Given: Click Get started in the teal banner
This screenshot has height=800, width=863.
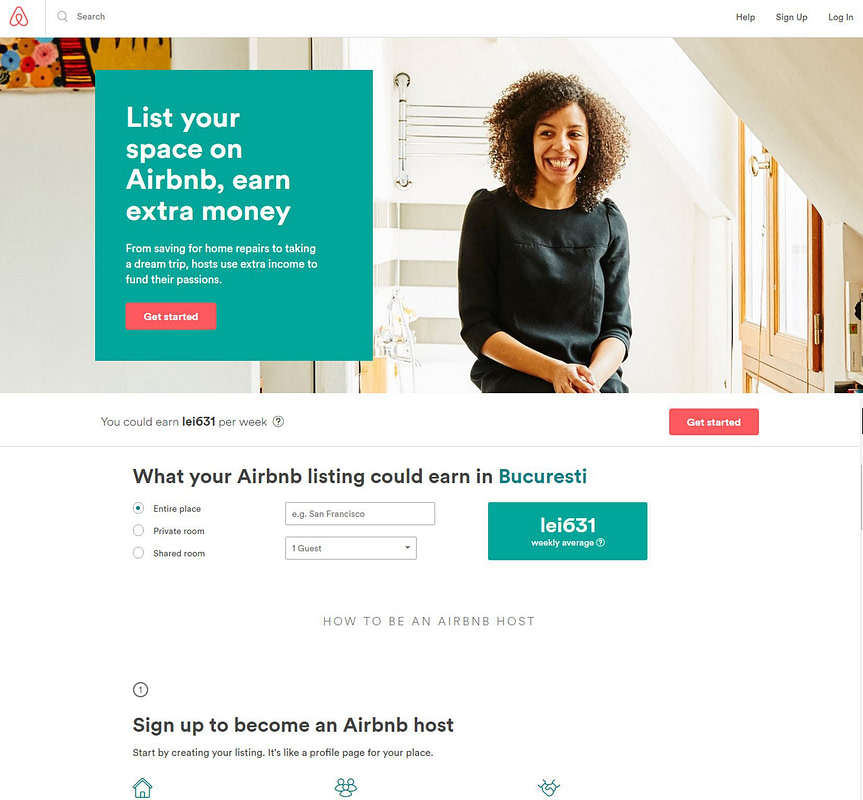Looking at the screenshot, I should (x=171, y=316).
